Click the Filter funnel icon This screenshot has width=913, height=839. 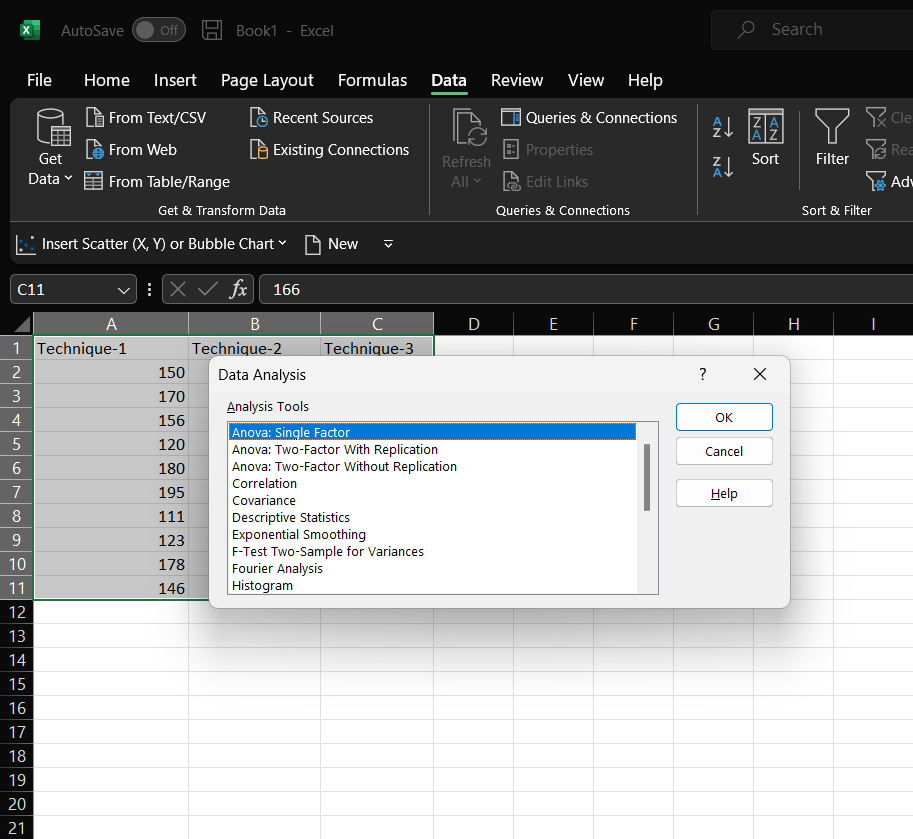tap(832, 128)
